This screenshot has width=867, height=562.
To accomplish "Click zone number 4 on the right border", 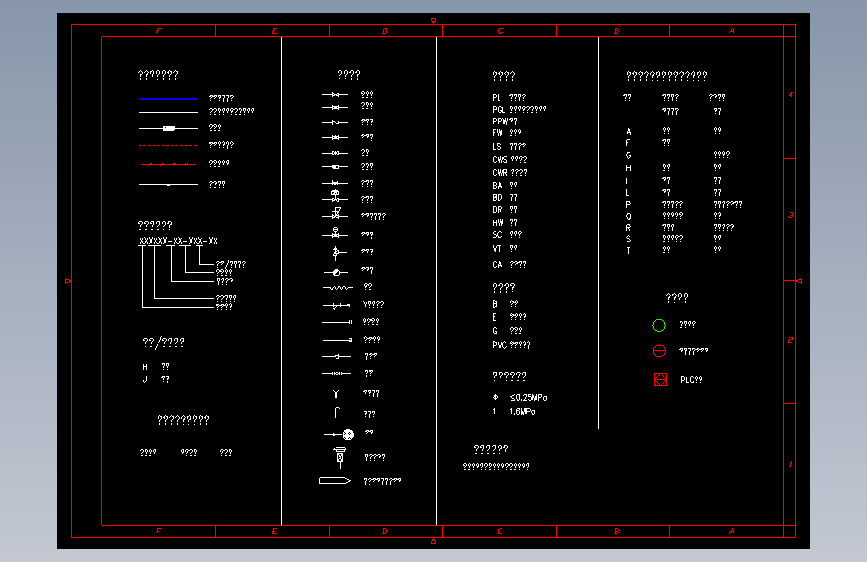I will 791,95.
